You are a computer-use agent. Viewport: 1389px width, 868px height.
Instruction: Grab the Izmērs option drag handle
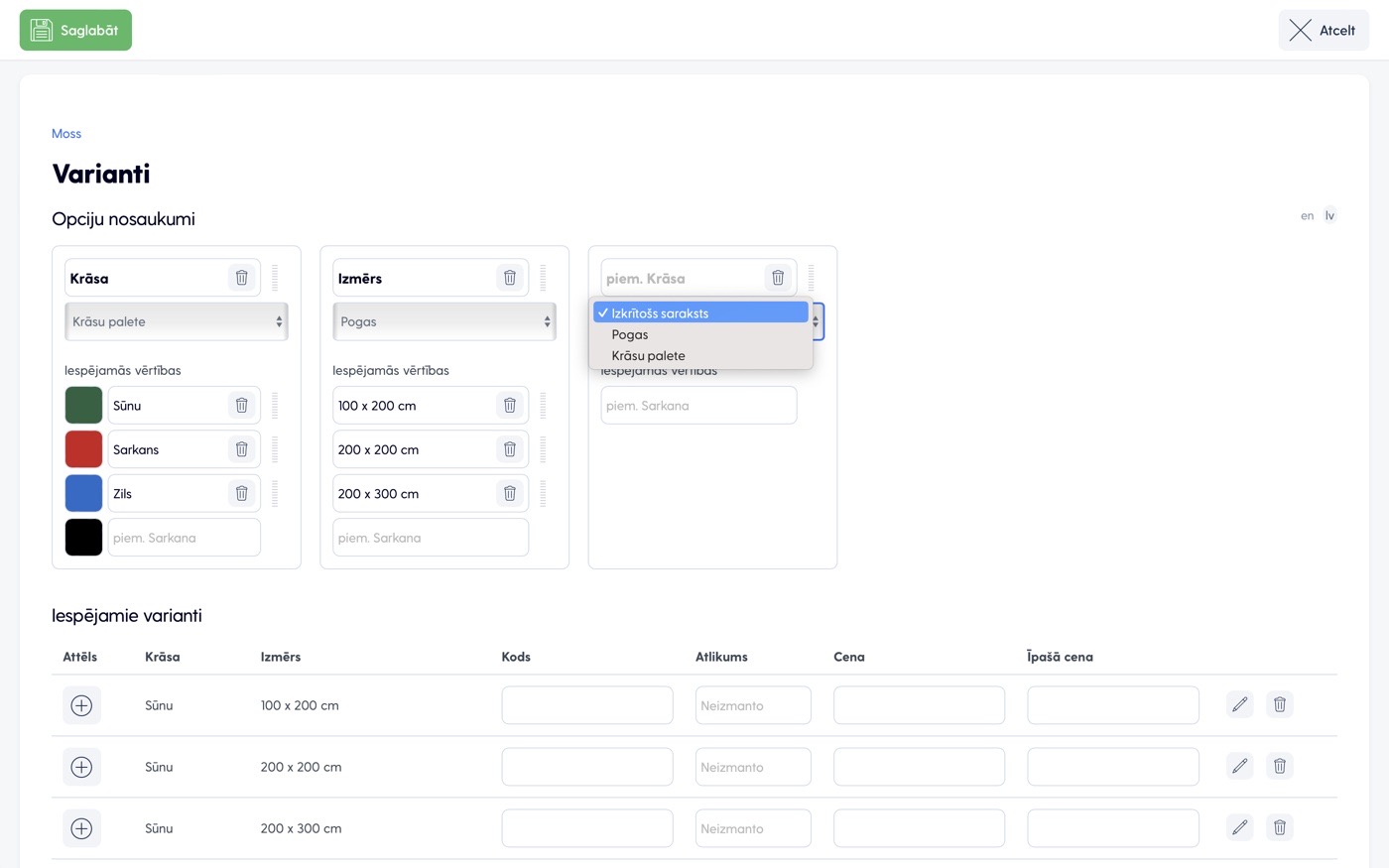543,278
